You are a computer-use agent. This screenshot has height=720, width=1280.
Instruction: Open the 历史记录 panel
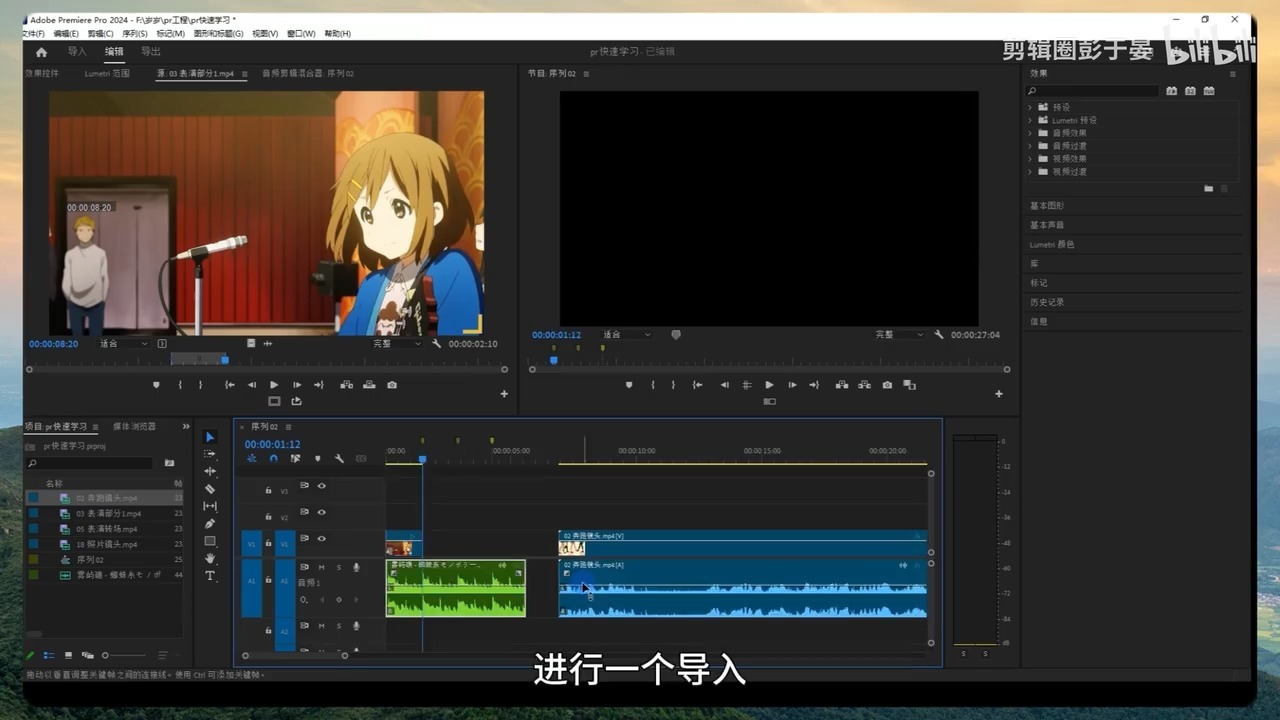[x=1047, y=302]
